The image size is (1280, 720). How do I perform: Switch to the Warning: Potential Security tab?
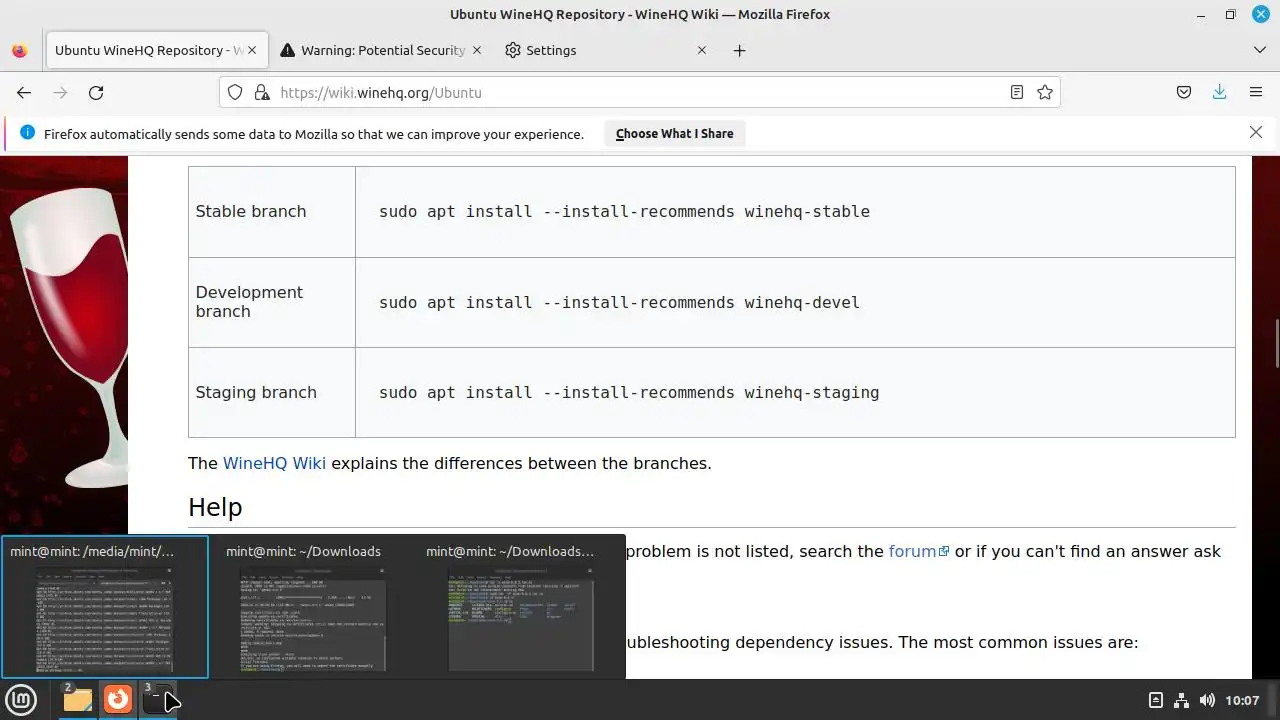click(382, 50)
